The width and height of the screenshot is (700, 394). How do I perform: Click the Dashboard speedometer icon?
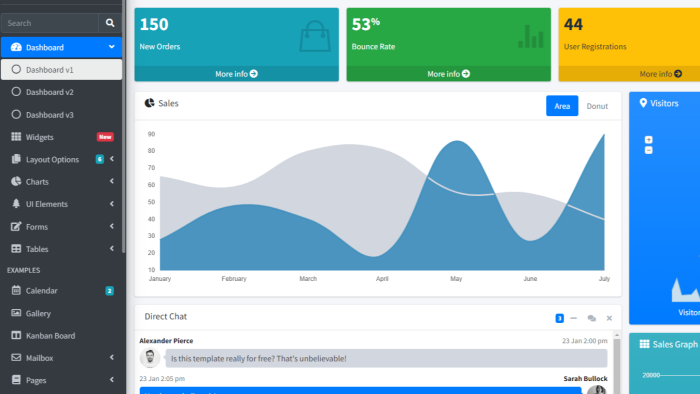tap(16, 47)
